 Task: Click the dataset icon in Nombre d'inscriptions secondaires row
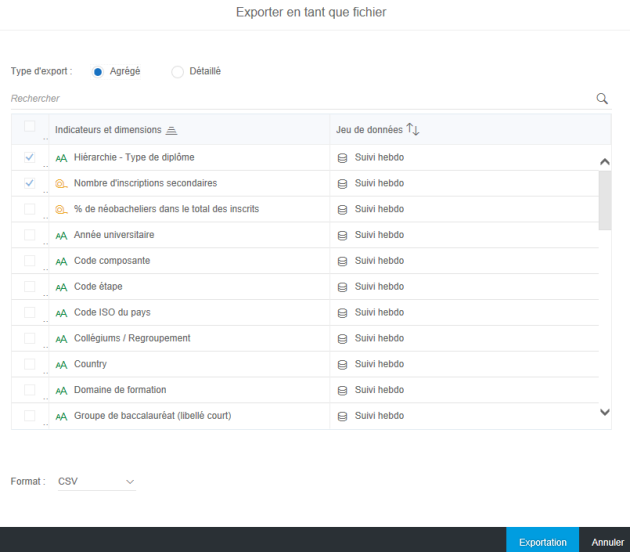coord(342,184)
